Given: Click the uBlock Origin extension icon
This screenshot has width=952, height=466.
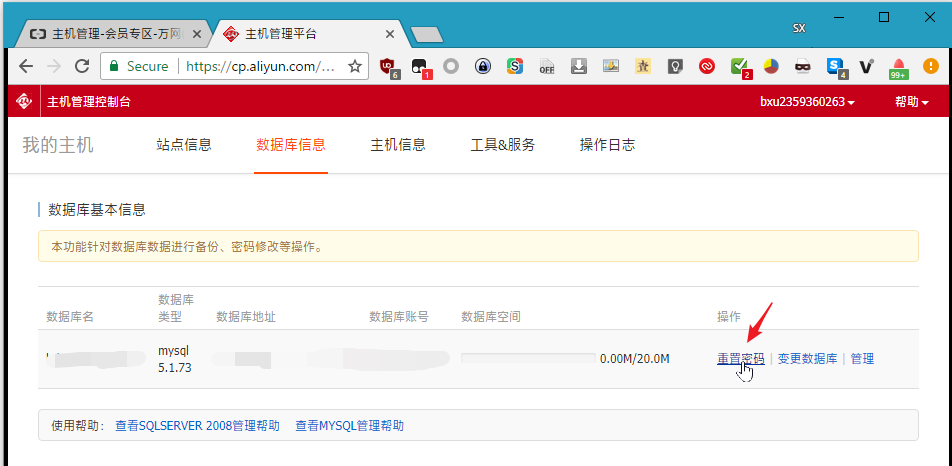Looking at the screenshot, I should pos(388,67).
